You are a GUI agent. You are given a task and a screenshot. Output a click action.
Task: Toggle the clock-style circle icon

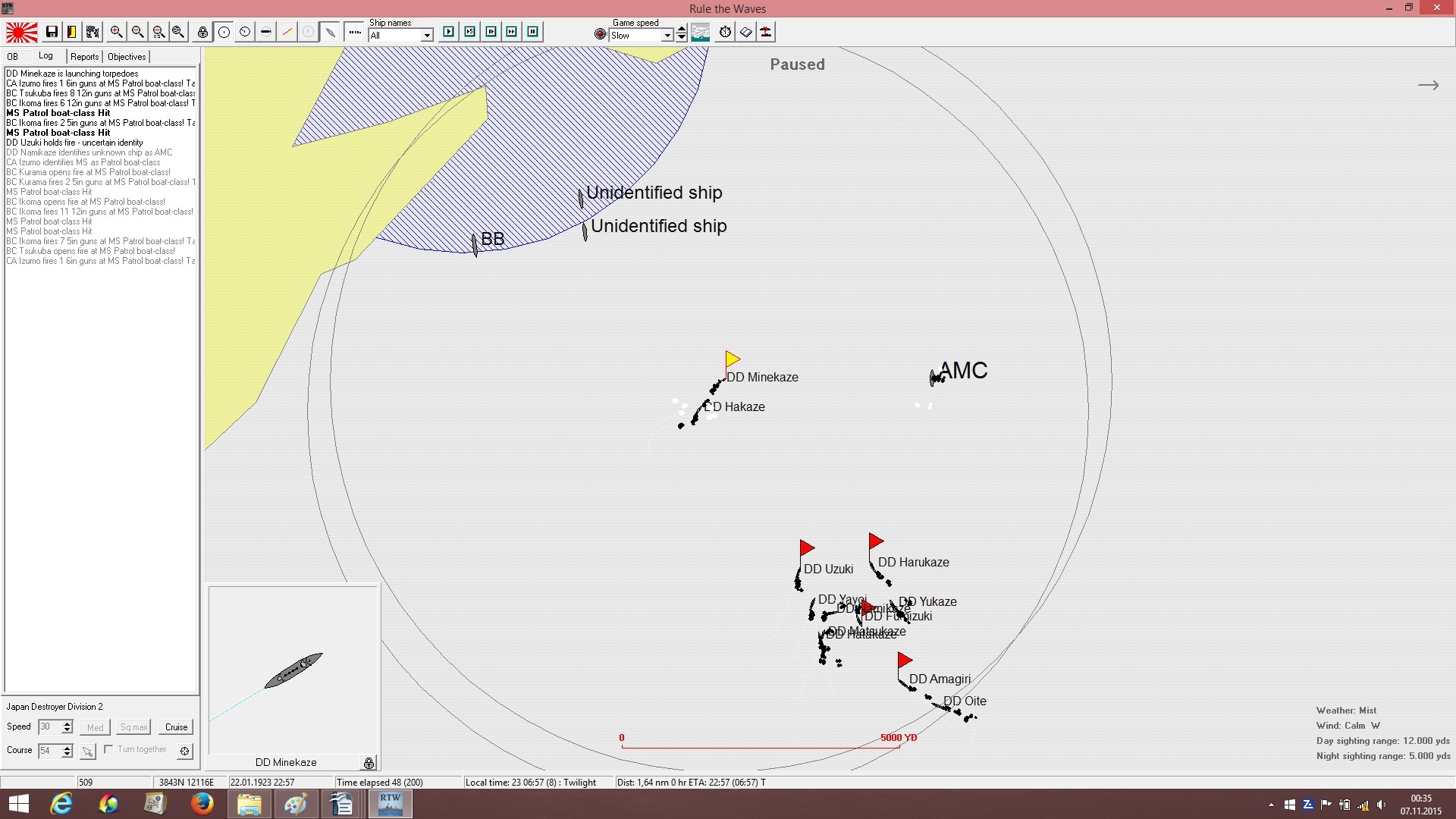pos(245,32)
